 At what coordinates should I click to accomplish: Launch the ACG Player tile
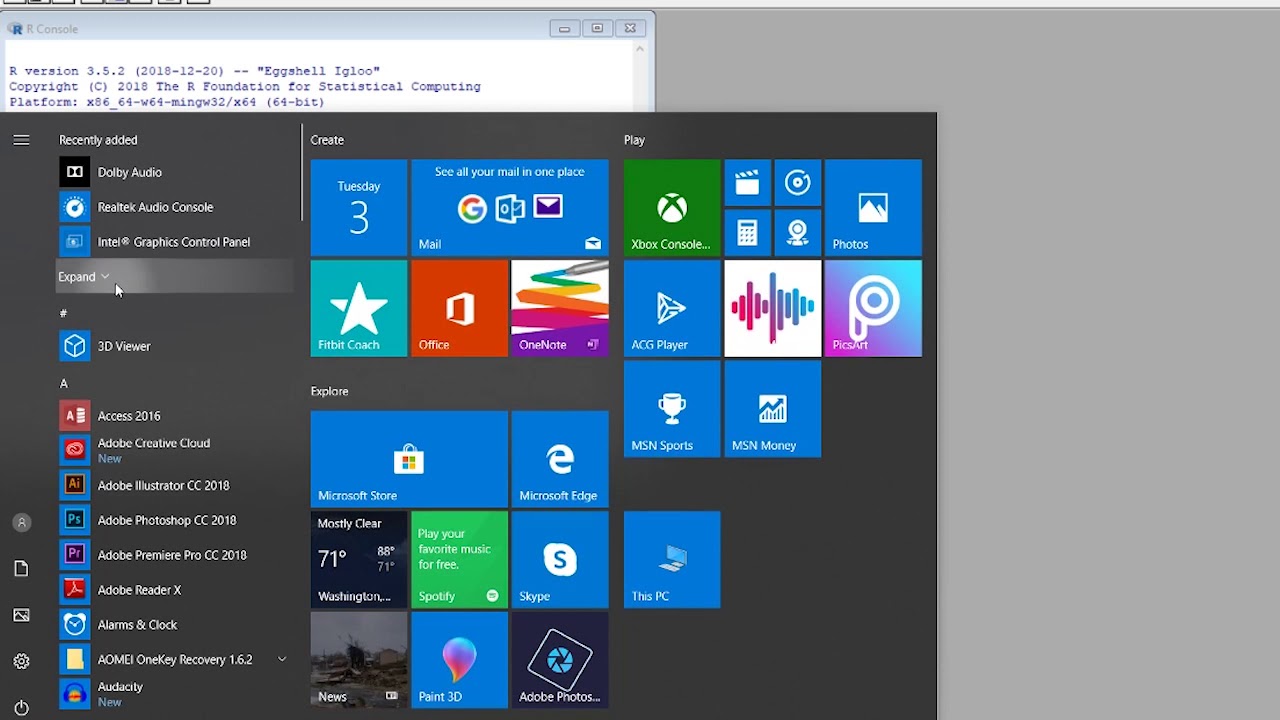[672, 308]
